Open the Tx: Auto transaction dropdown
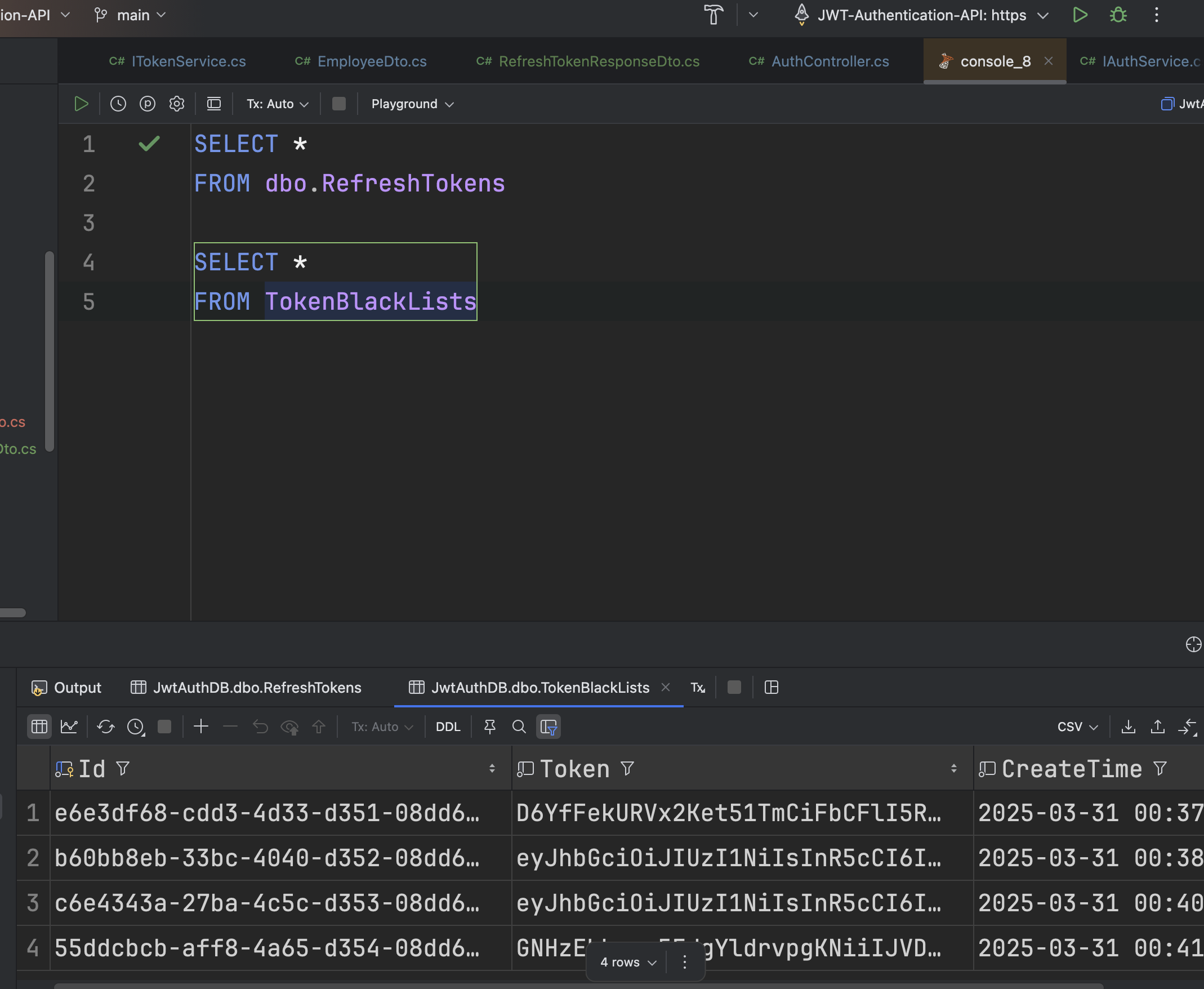This screenshot has width=1204, height=989. 278,104
